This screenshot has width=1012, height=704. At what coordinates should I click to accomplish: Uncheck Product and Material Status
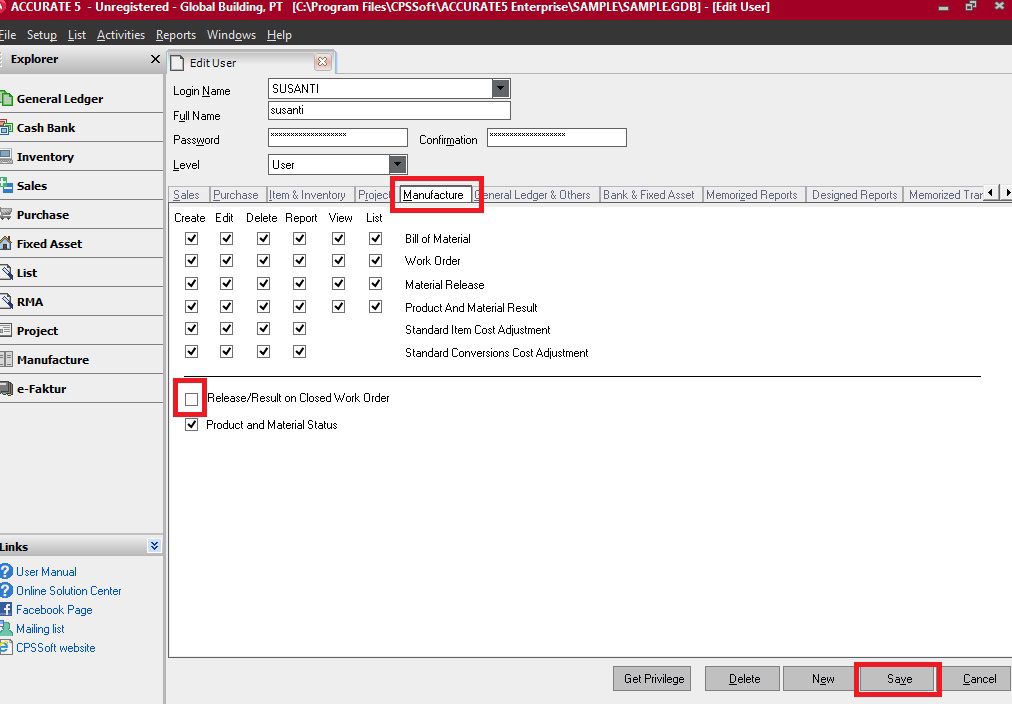pyautogui.click(x=190, y=424)
